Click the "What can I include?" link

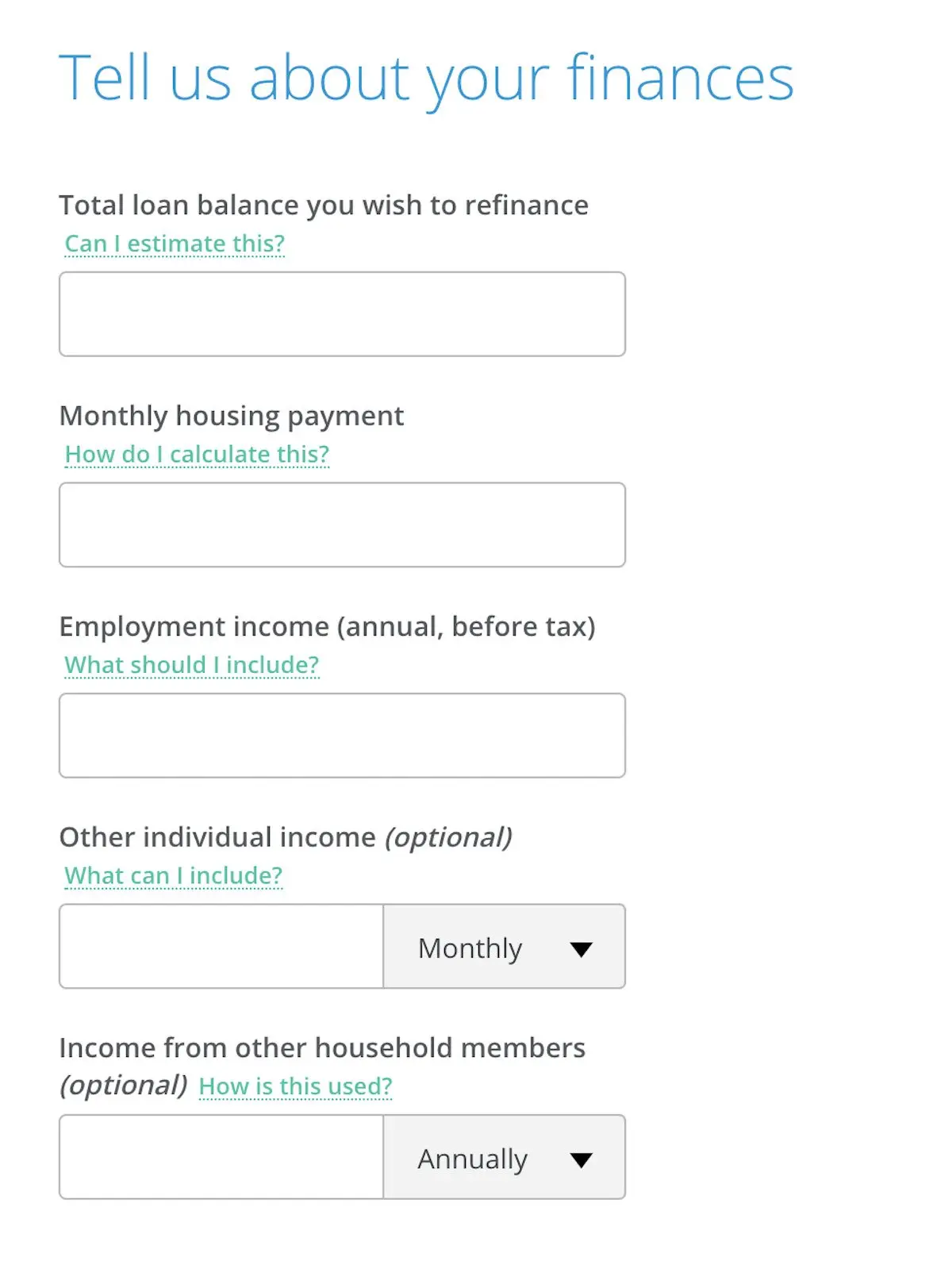click(173, 876)
